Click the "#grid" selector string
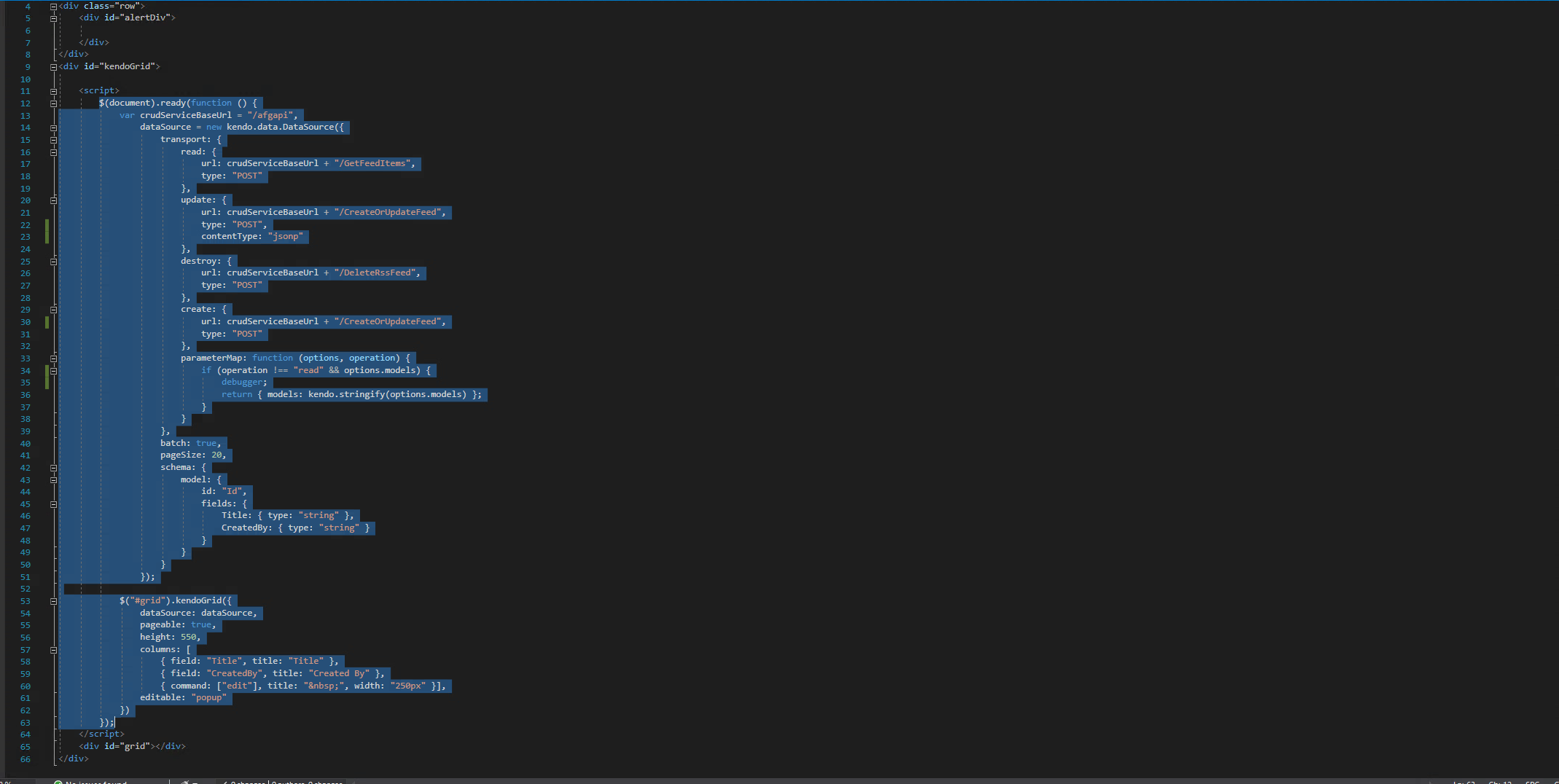The width and height of the screenshot is (1559, 784). (x=150, y=600)
